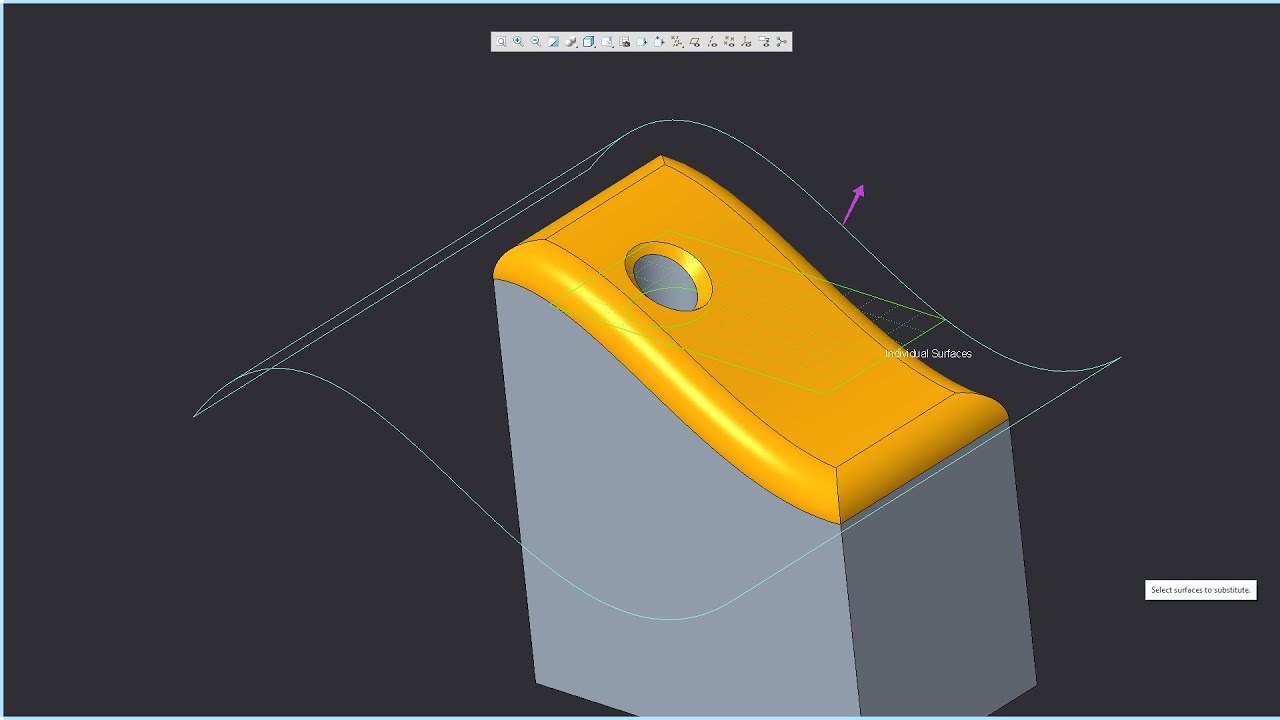This screenshot has height=720, width=1280.
Task: Toggle annotation display icon
Action: (764, 42)
